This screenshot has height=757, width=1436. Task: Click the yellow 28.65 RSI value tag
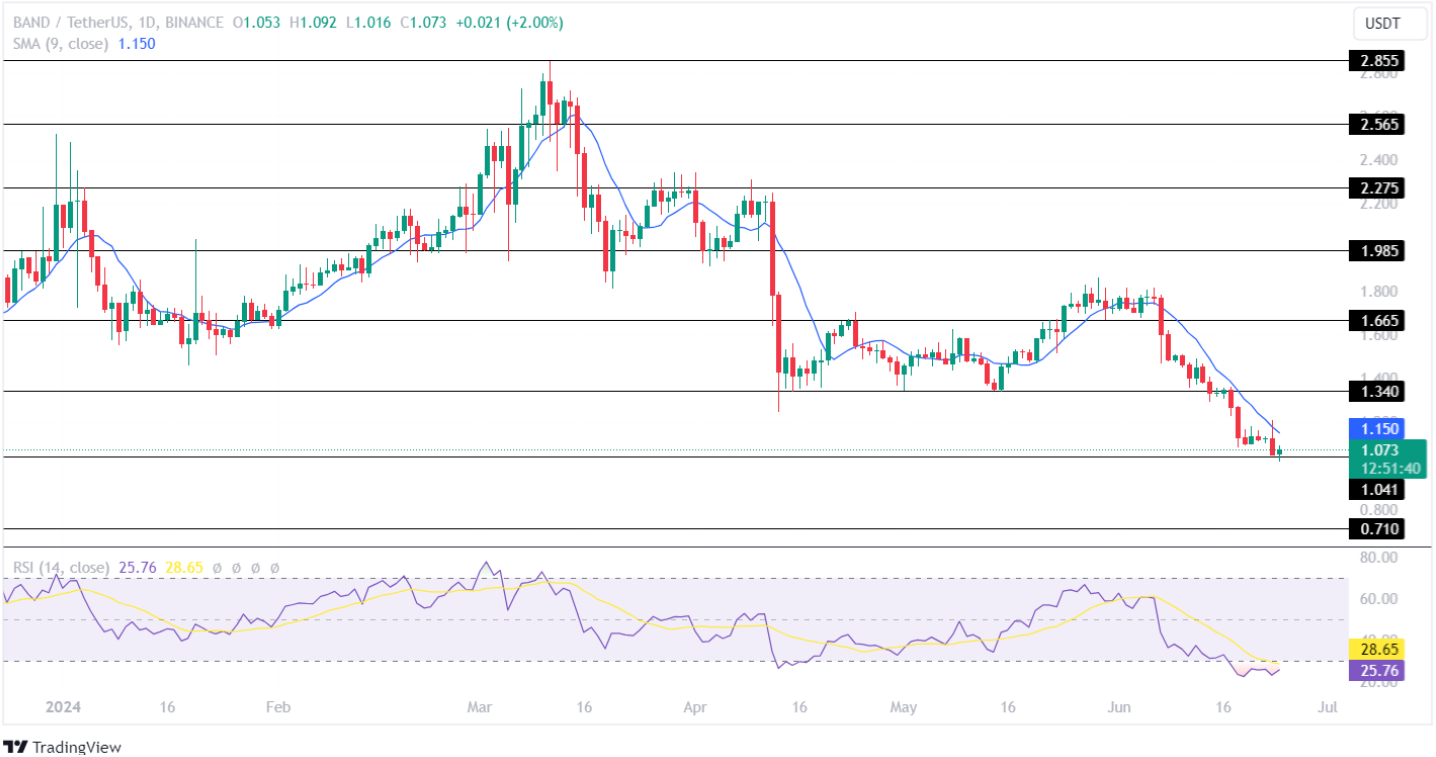(1376, 648)
